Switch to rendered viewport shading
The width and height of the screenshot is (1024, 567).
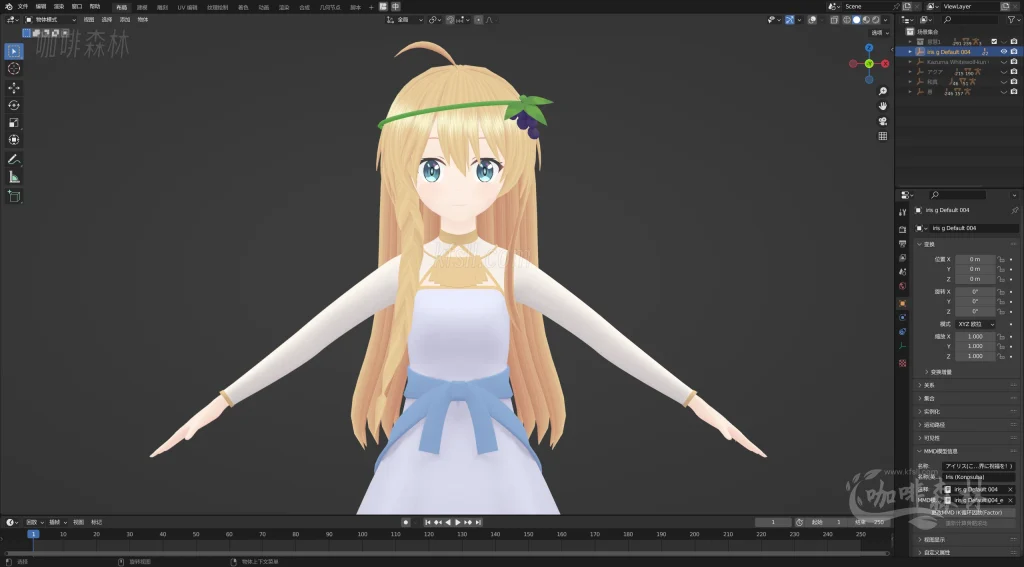(x=876, y=20)
